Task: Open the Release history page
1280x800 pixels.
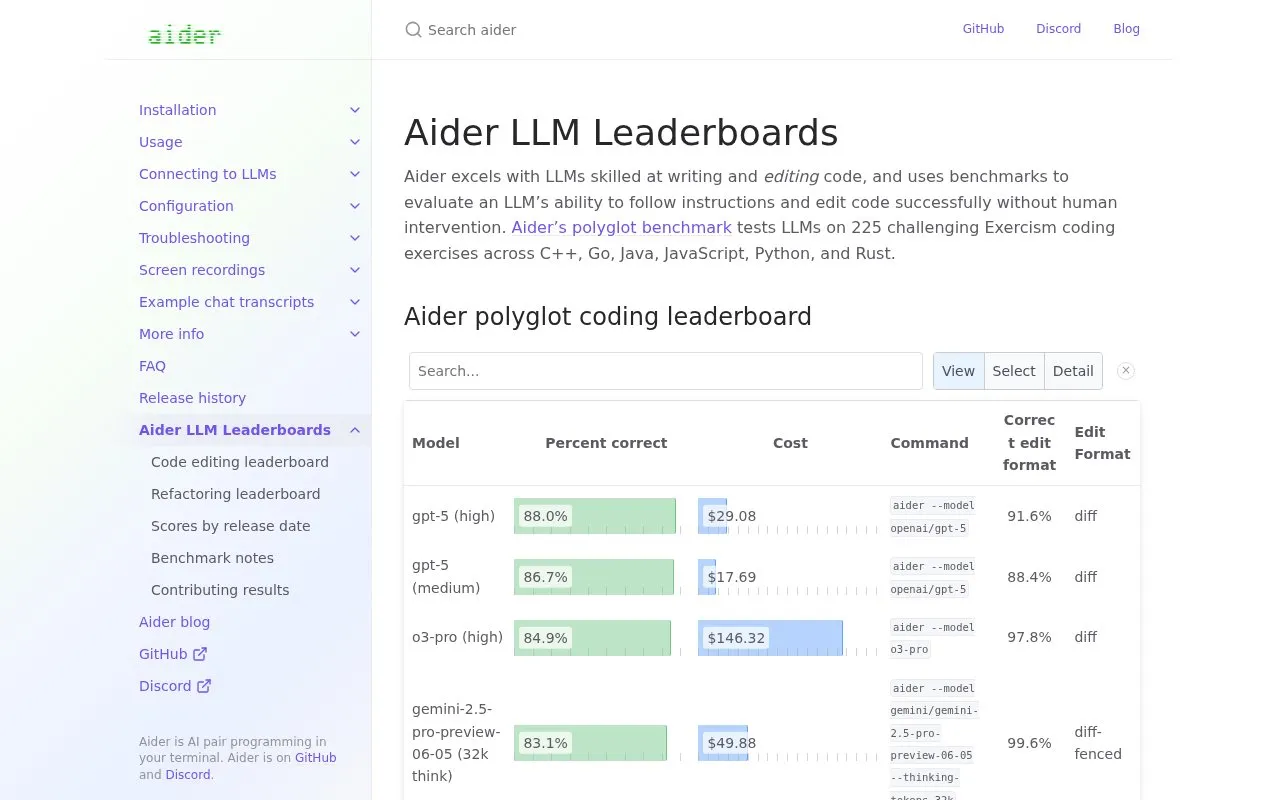Action: point(193,398)
